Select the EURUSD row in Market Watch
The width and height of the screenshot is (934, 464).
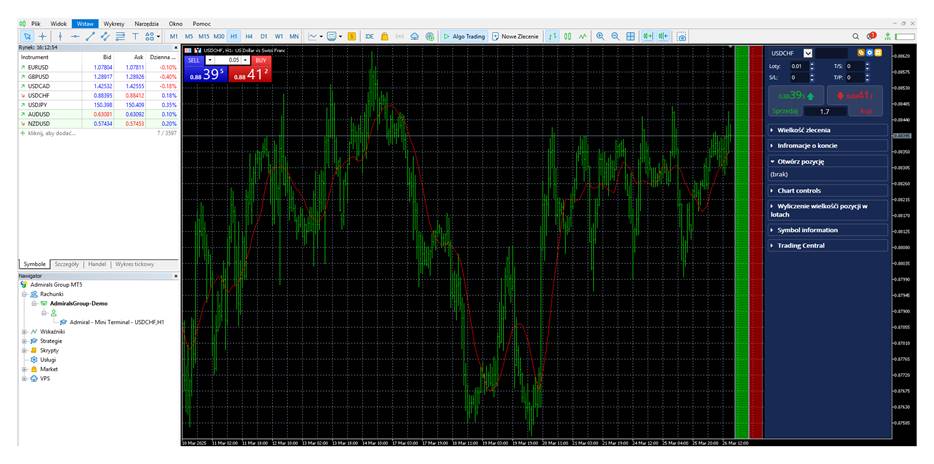98,67
